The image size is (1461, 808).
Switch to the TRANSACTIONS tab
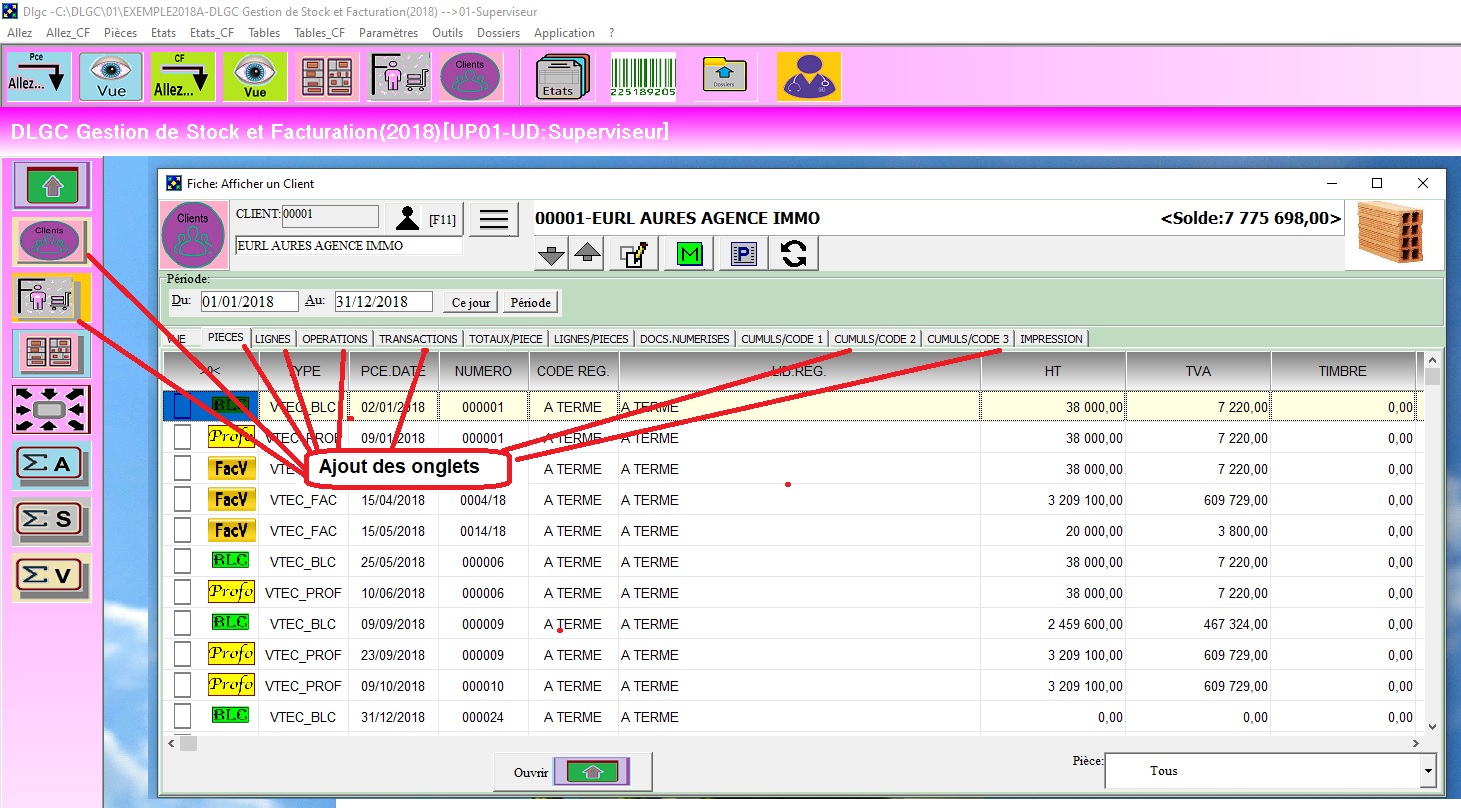[418, 339]
